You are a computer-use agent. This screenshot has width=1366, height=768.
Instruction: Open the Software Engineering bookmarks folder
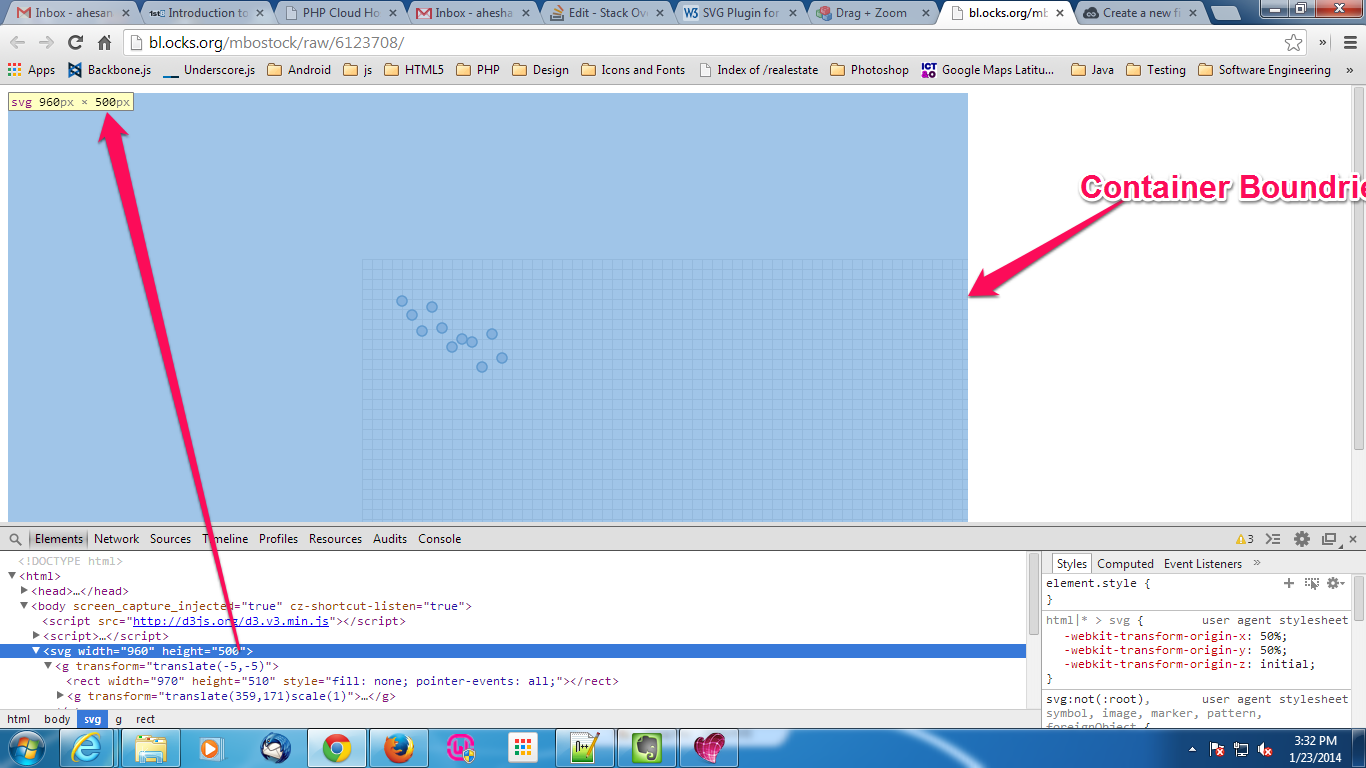point(1264,70)
